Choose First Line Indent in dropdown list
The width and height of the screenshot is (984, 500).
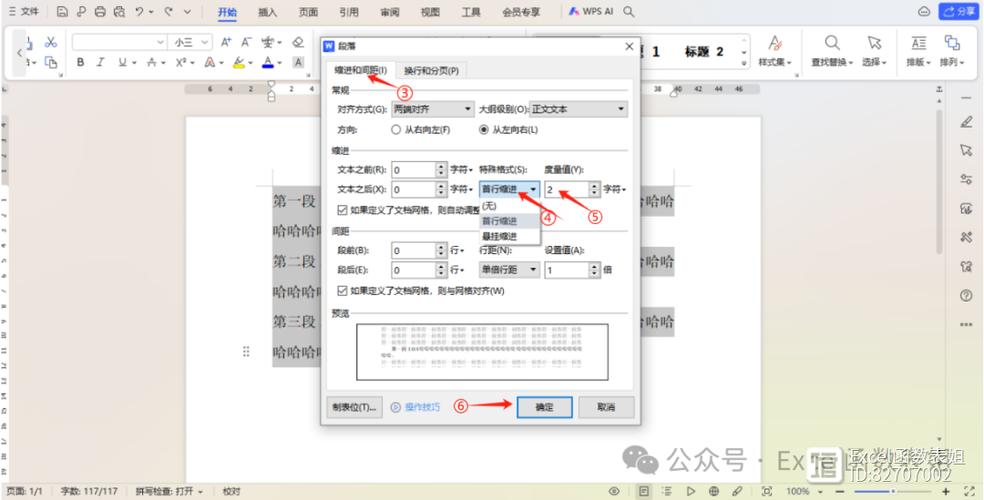pyautogui.click(x=509, y=221)
